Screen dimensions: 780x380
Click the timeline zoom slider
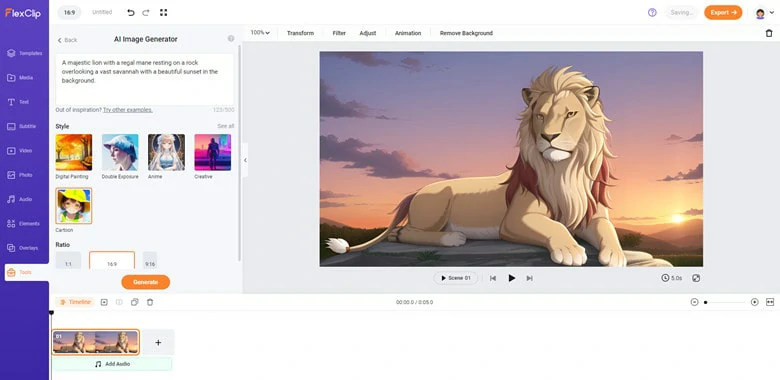click(x=724, y=302)
